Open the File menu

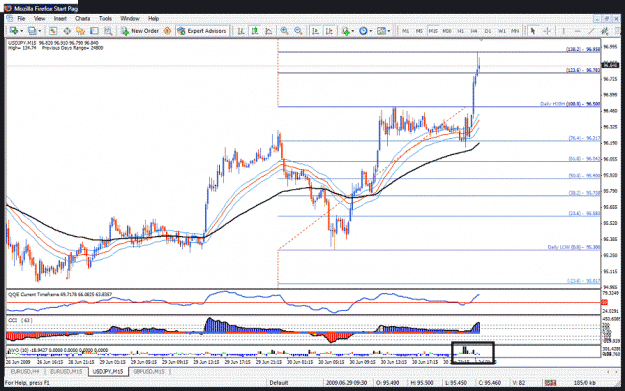(21, 18)
